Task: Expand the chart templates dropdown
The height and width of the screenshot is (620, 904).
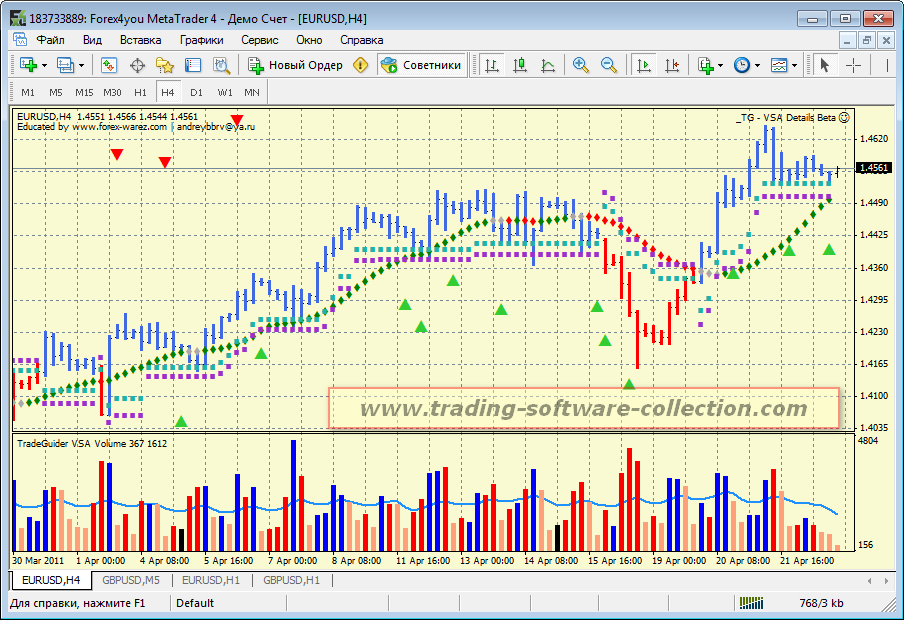Action: (x=794, y=65)
